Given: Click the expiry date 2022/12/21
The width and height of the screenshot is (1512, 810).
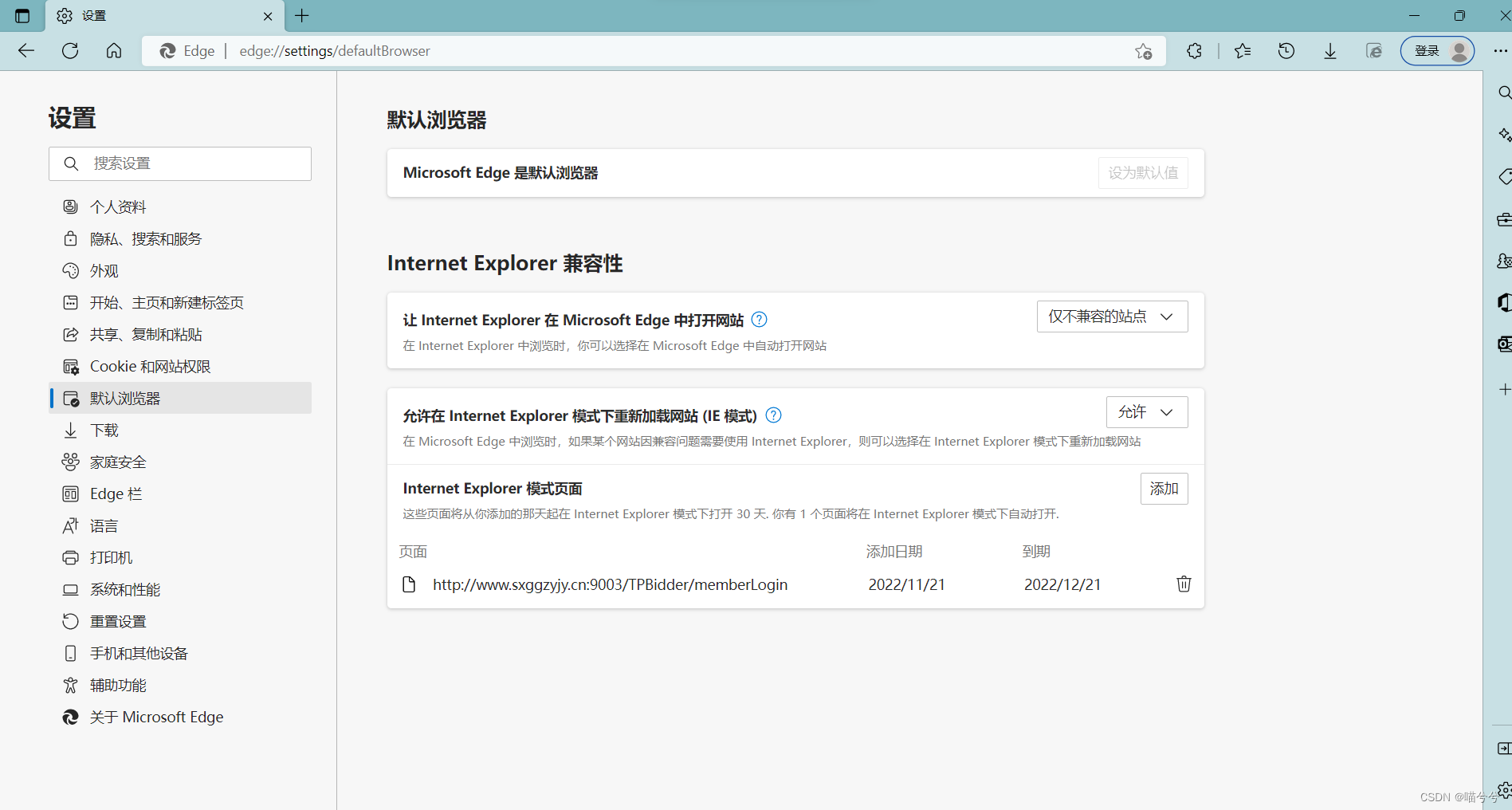Looking at the screenshot, I should pyautogui.click(x=1062, y=584).
